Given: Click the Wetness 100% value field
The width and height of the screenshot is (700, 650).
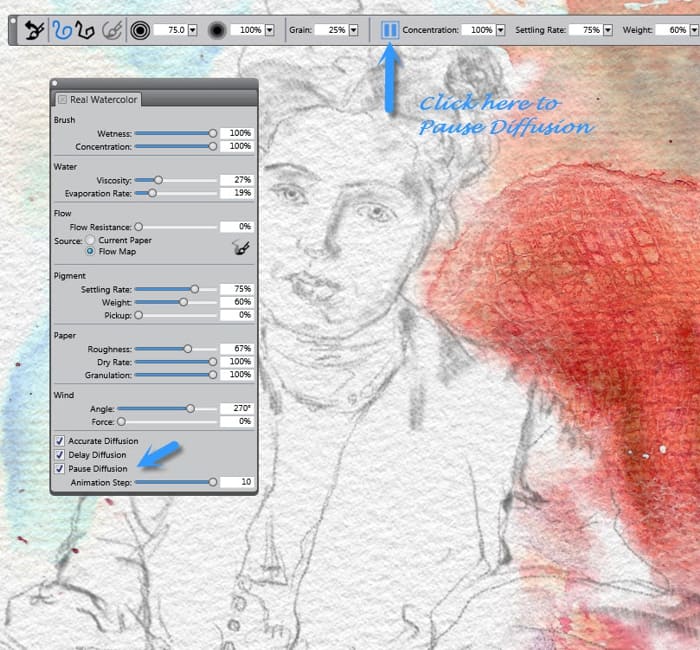Looking at the screenshot, I should point(237,133).
